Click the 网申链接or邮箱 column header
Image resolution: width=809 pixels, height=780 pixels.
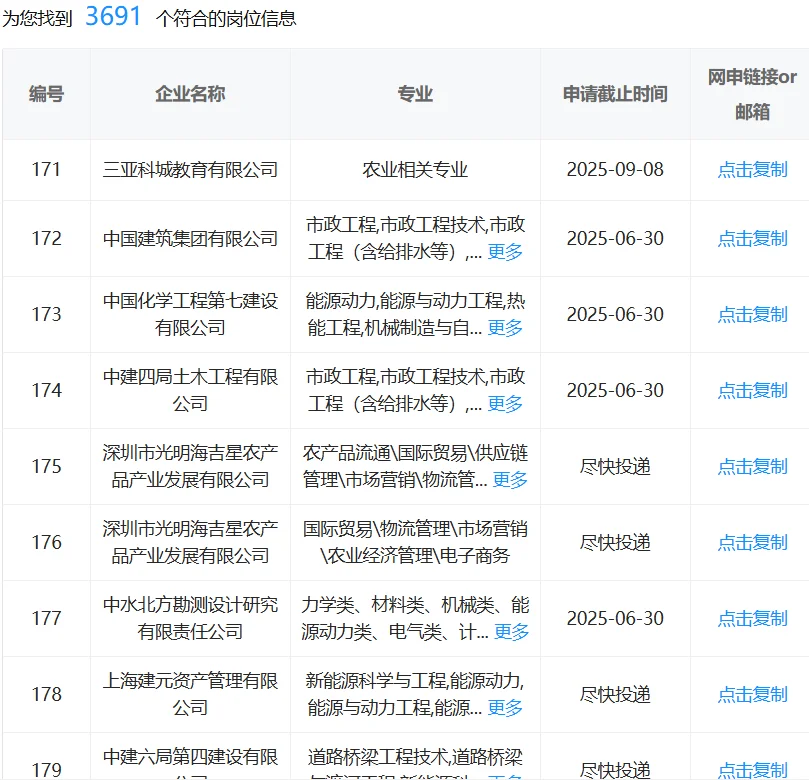pyautogui.click(x=752, y=94)
